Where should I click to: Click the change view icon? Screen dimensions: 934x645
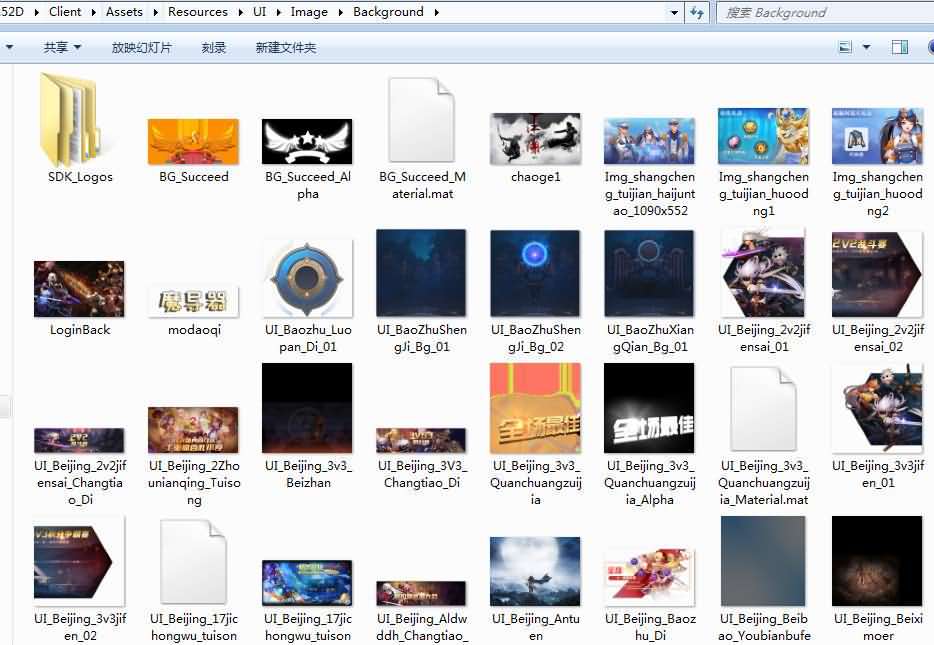pyautogui.click(x=845, y=47)
